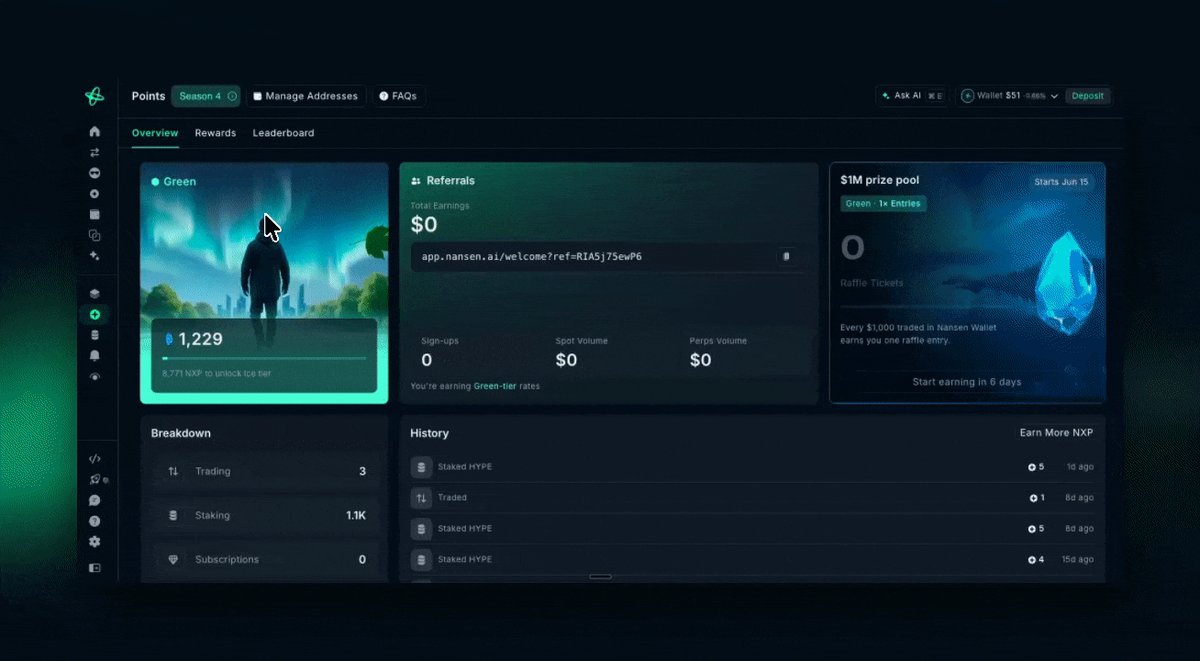Switch to the Leaderboard tab
Image resolution: width=1200 pixels, height=661 pixels.
[x=283, y=133]
